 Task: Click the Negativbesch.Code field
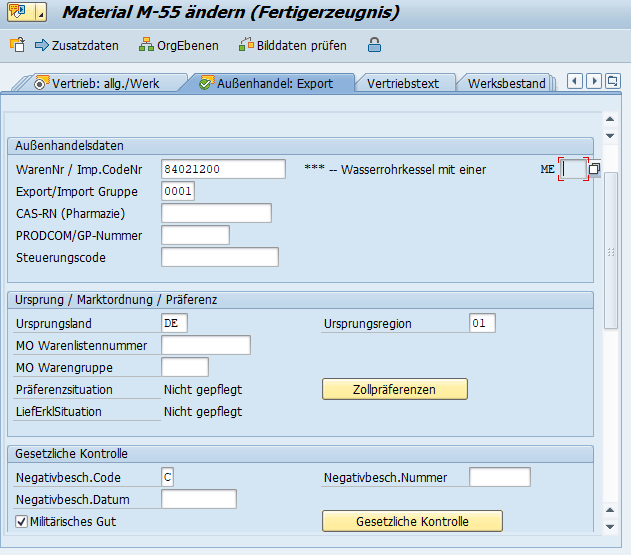pyautogui.click(x=167, y=477)
